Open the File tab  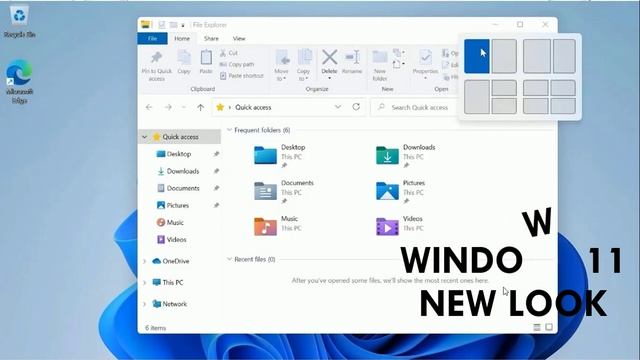pyautogui.click(x=152, y=38)
